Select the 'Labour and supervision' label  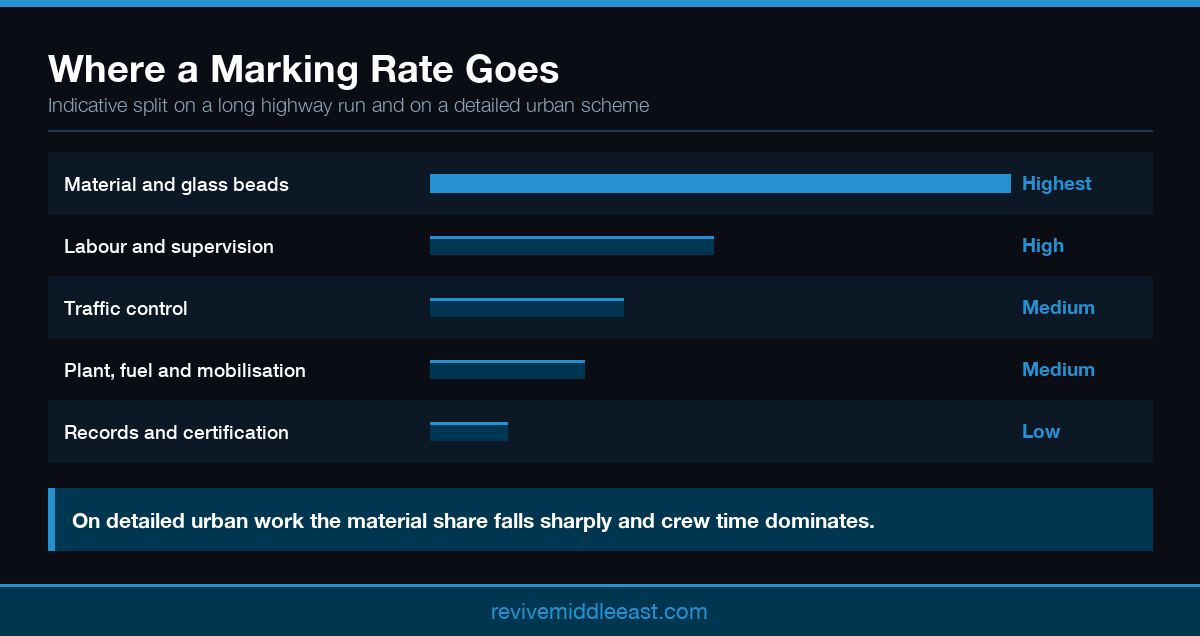[x=168, y=246]
